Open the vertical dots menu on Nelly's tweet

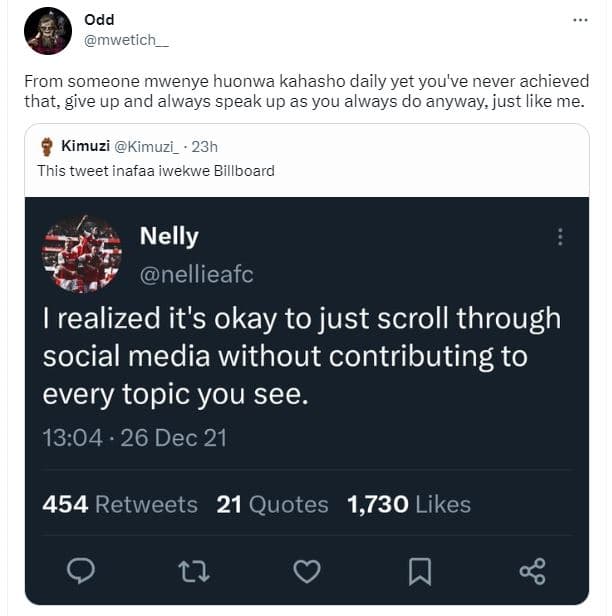(559, 237)
